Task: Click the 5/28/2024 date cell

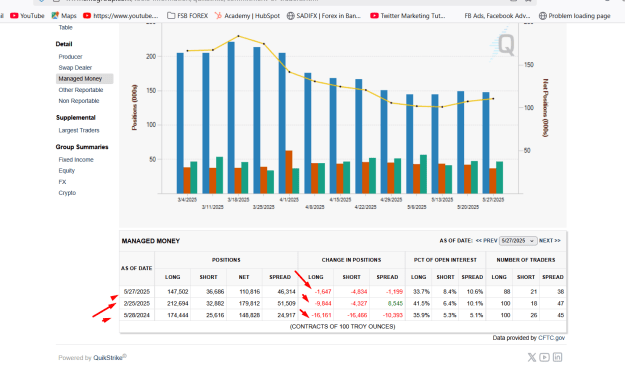Action: point(137,315)
